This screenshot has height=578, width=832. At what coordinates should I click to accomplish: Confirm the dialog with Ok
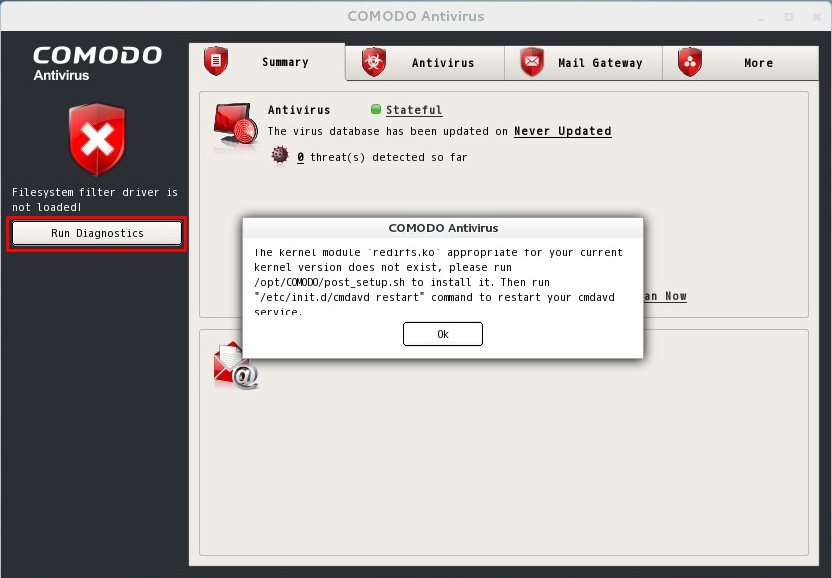click(x=442, y=334)
